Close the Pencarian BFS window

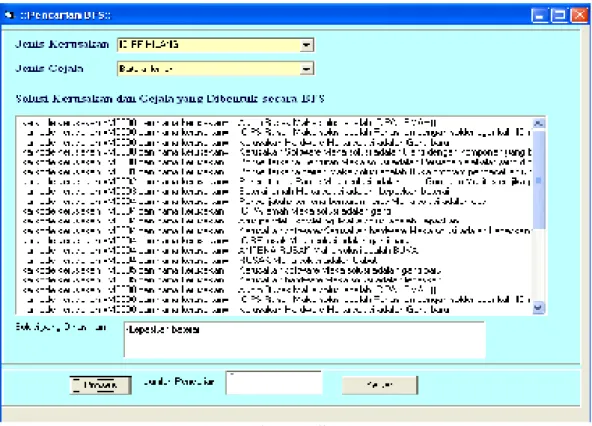pos(579,15)
